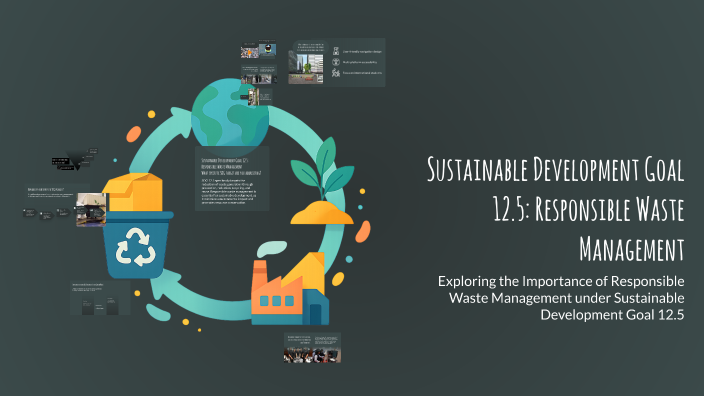
Task: Open the central text frame under the globe
Action: (x=232, y=178)
